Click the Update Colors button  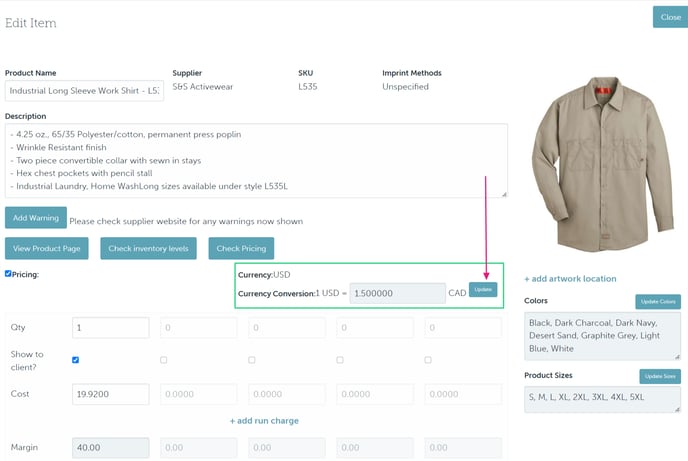point(657,302)
